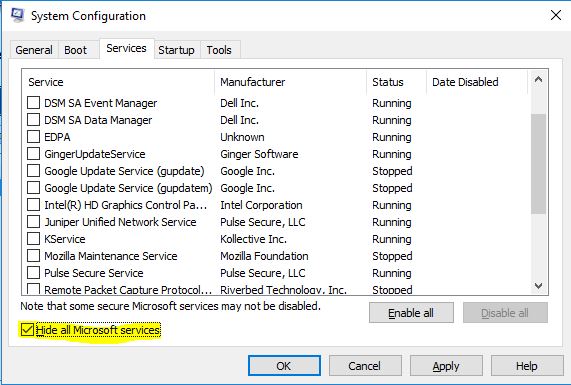
Task: Toggle the Pulse Secure Service checkbox
Action: (x=34, y=273)
